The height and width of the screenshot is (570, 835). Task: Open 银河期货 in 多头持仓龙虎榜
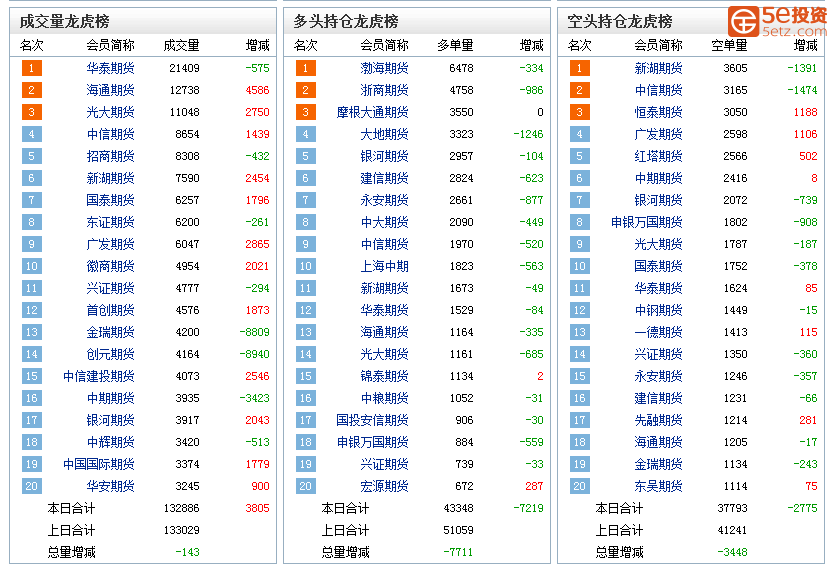[x=384, y=156]
